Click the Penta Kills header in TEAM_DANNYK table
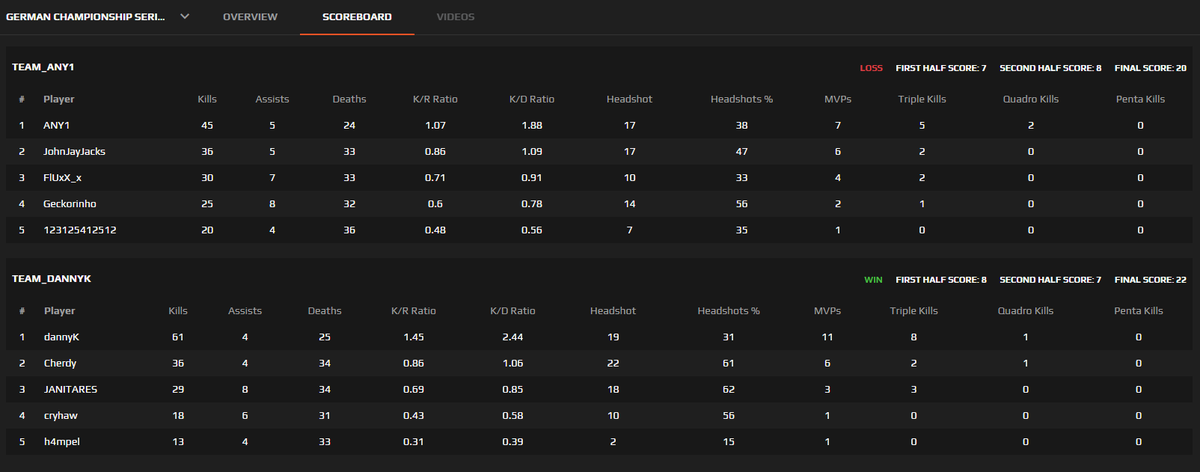 click(x=1138, y=312)
